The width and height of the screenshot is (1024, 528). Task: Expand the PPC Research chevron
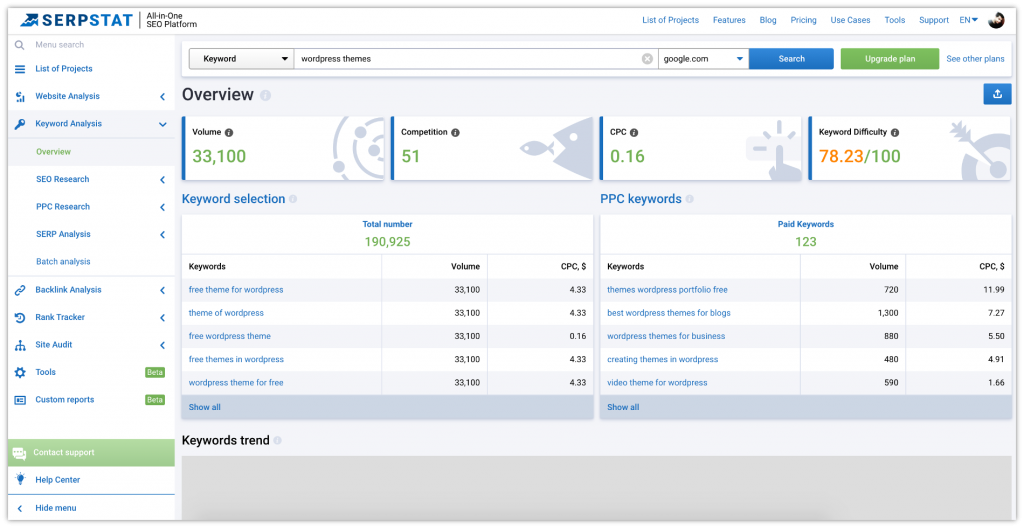click(163, 207)
